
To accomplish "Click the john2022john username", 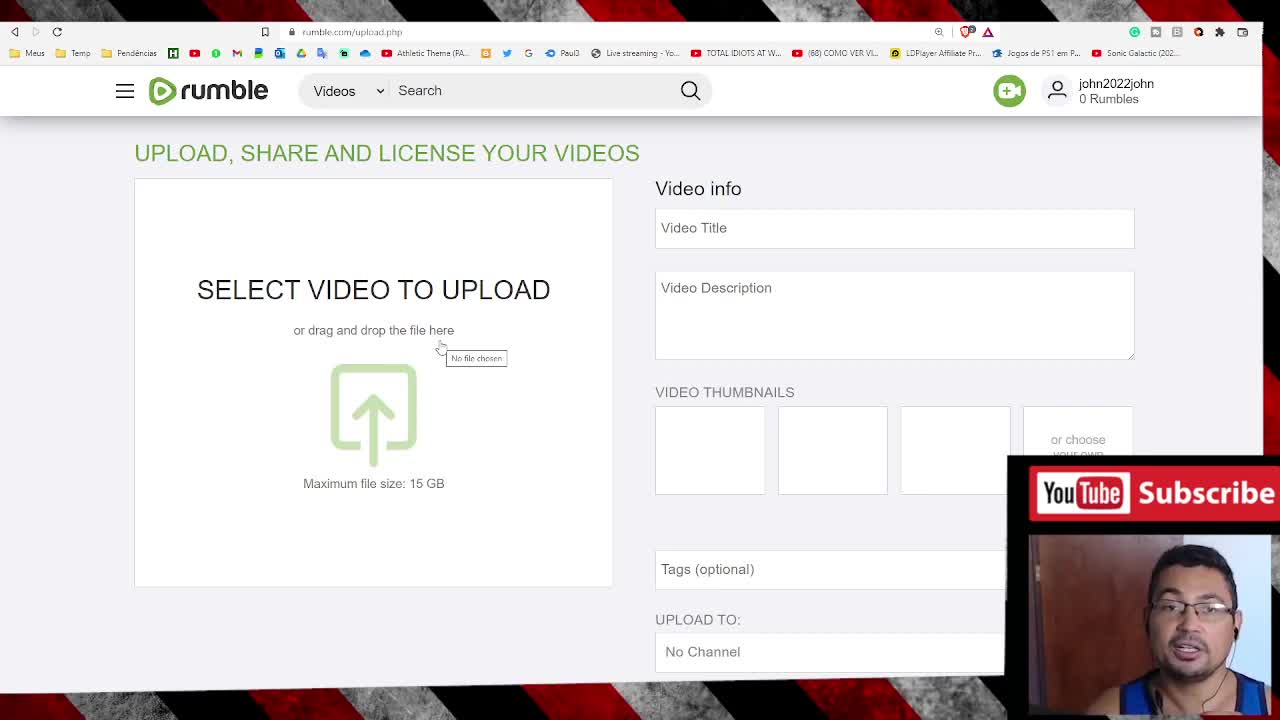I will coord(1116,84).
